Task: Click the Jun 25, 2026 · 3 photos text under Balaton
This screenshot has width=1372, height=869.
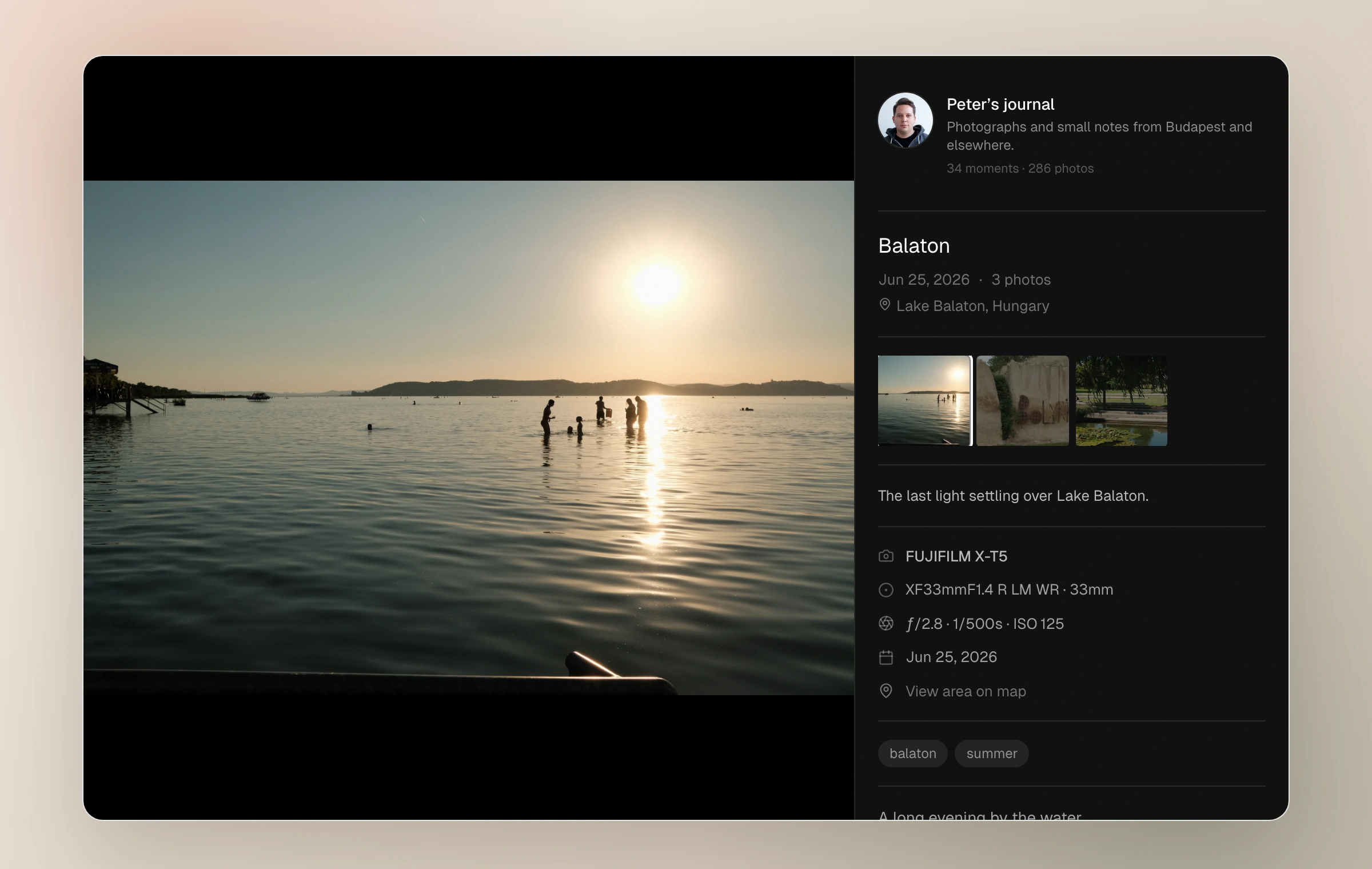Action: pos(964,280)
